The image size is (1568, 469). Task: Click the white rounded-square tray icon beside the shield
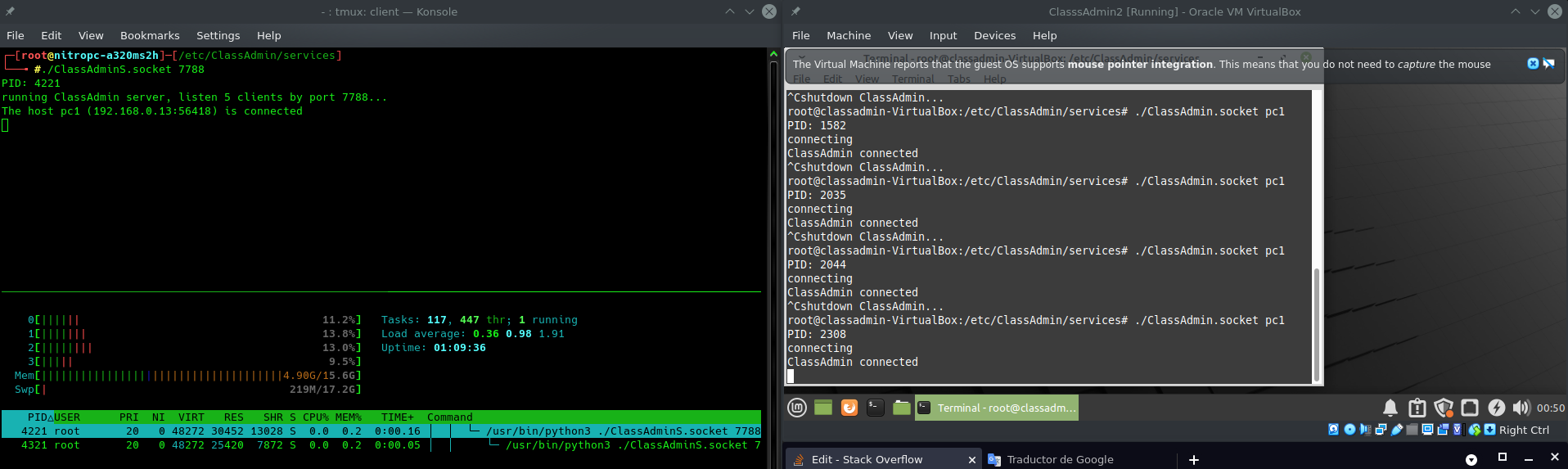(x=1470, y=408)
